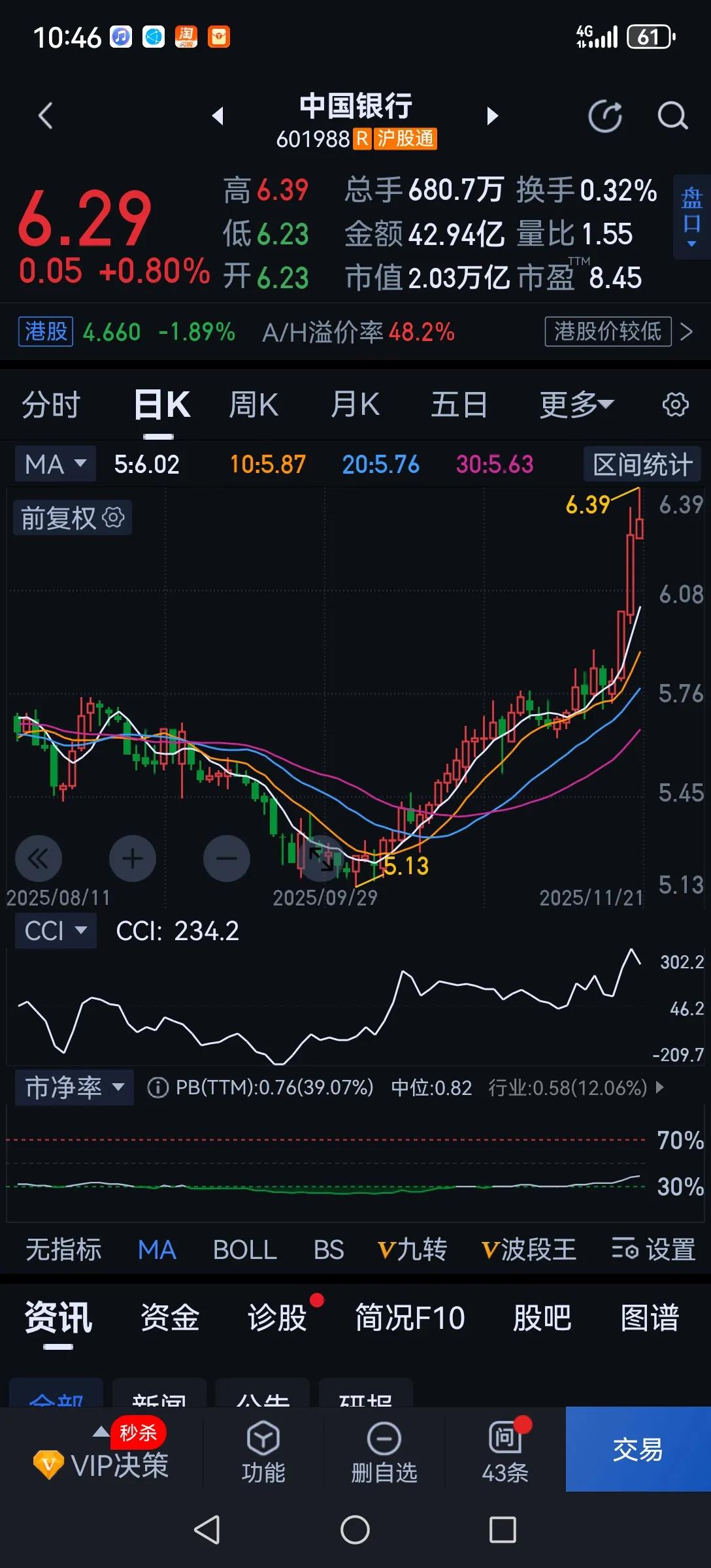This screenshot has width=711, height=1568.
Task: Open CCI indicator dropdown
Action: click(x=55, y=930)
